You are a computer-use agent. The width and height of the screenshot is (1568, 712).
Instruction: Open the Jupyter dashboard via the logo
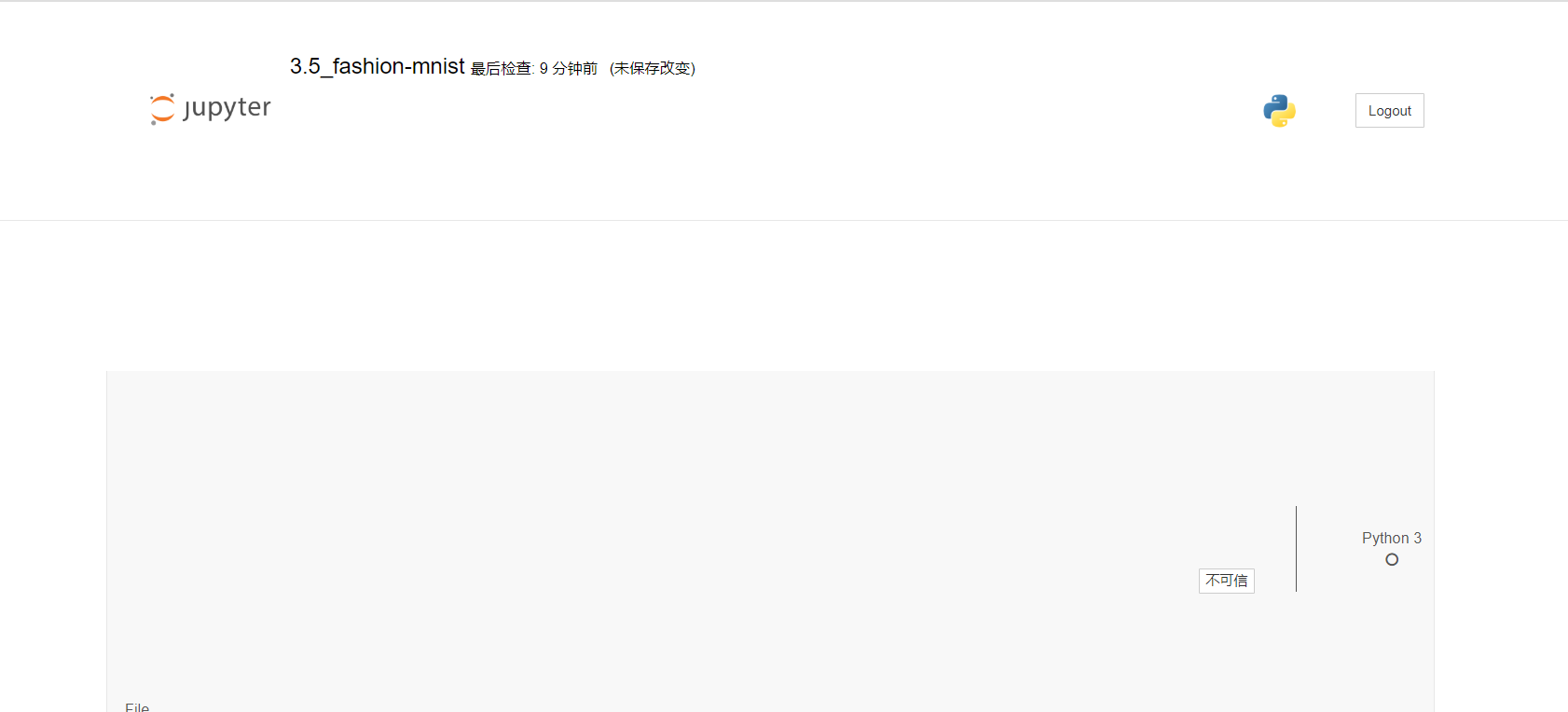pos(211,109)
